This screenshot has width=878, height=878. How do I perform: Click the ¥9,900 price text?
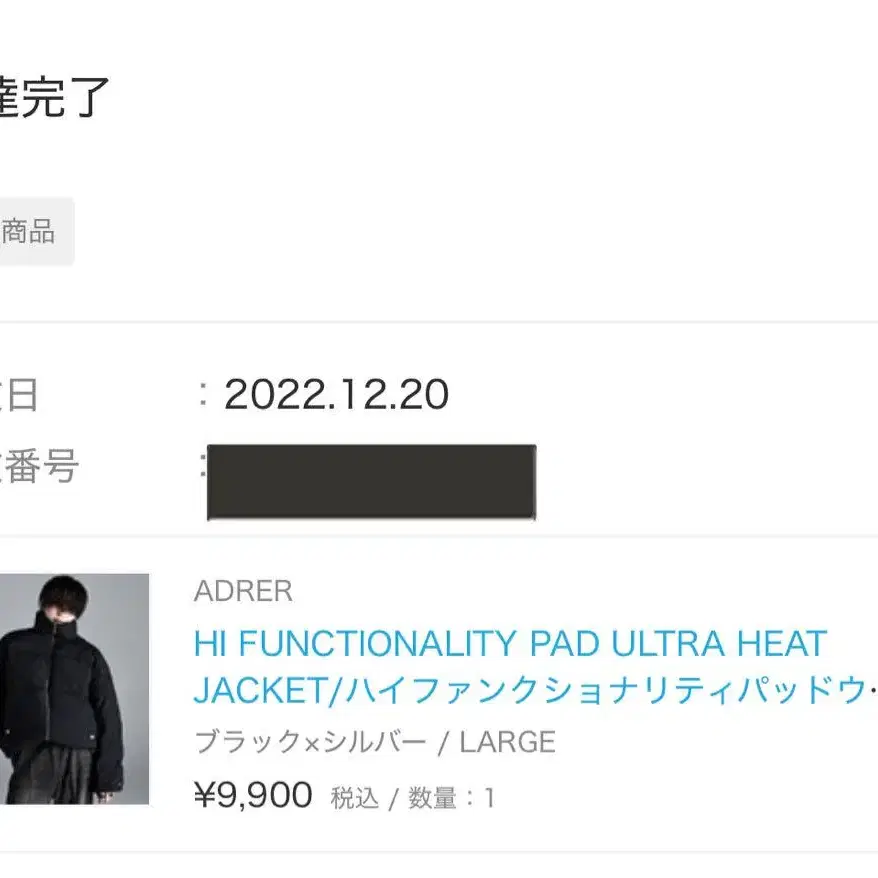tap(253, 795)
